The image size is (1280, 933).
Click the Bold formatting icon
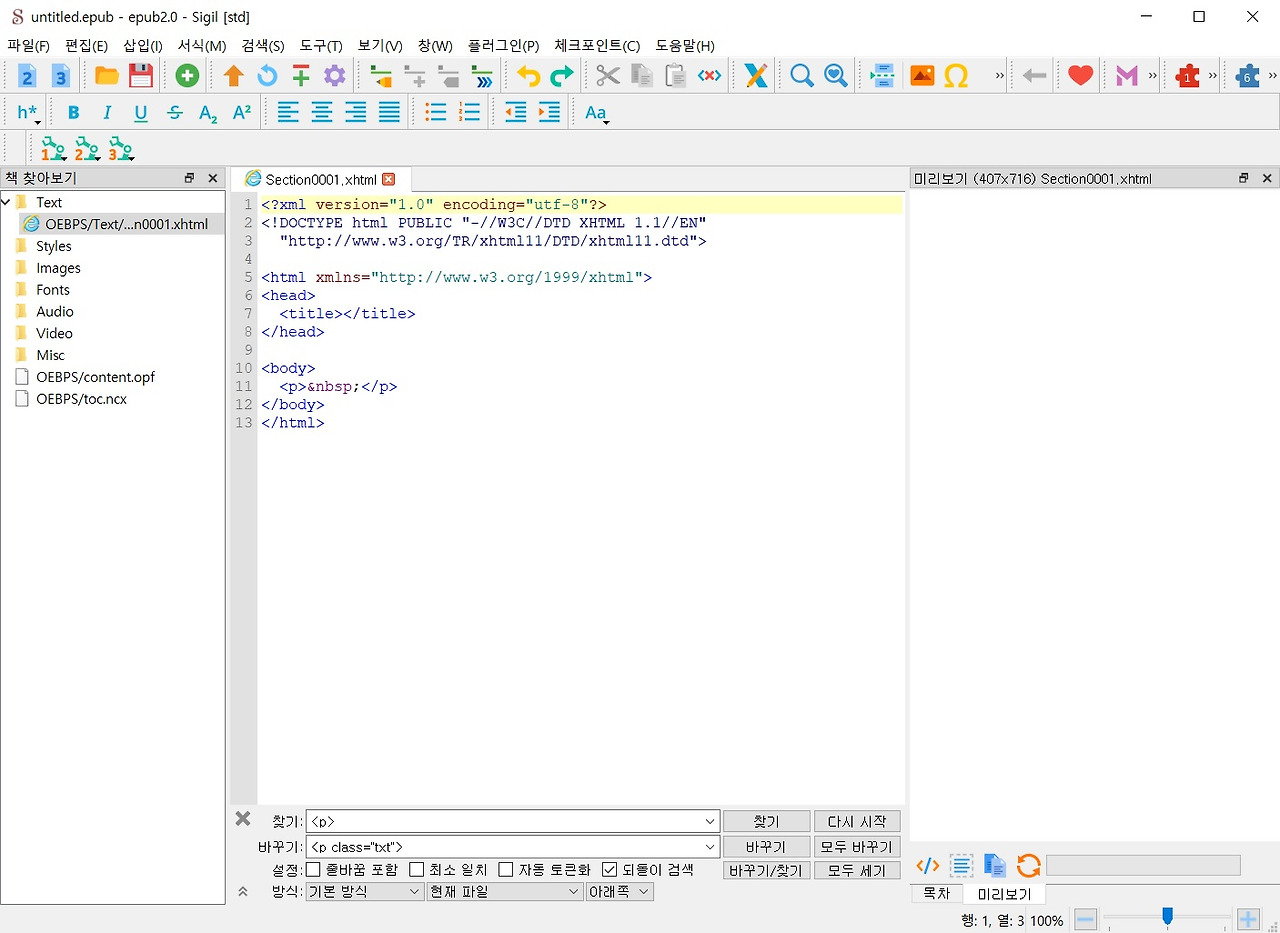click(73, 113)
